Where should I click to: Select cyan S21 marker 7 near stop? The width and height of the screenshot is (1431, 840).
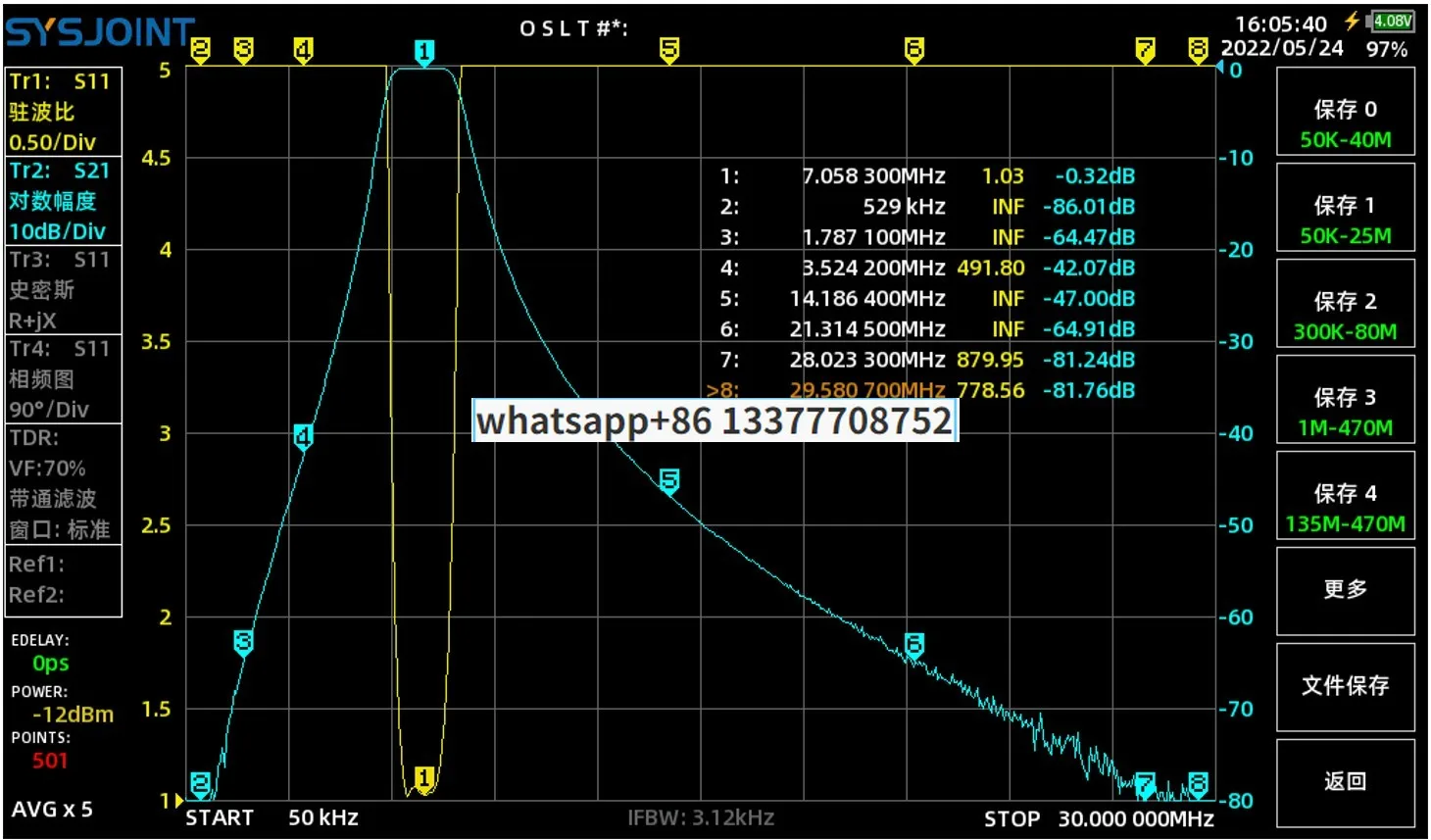point(1145,784)
